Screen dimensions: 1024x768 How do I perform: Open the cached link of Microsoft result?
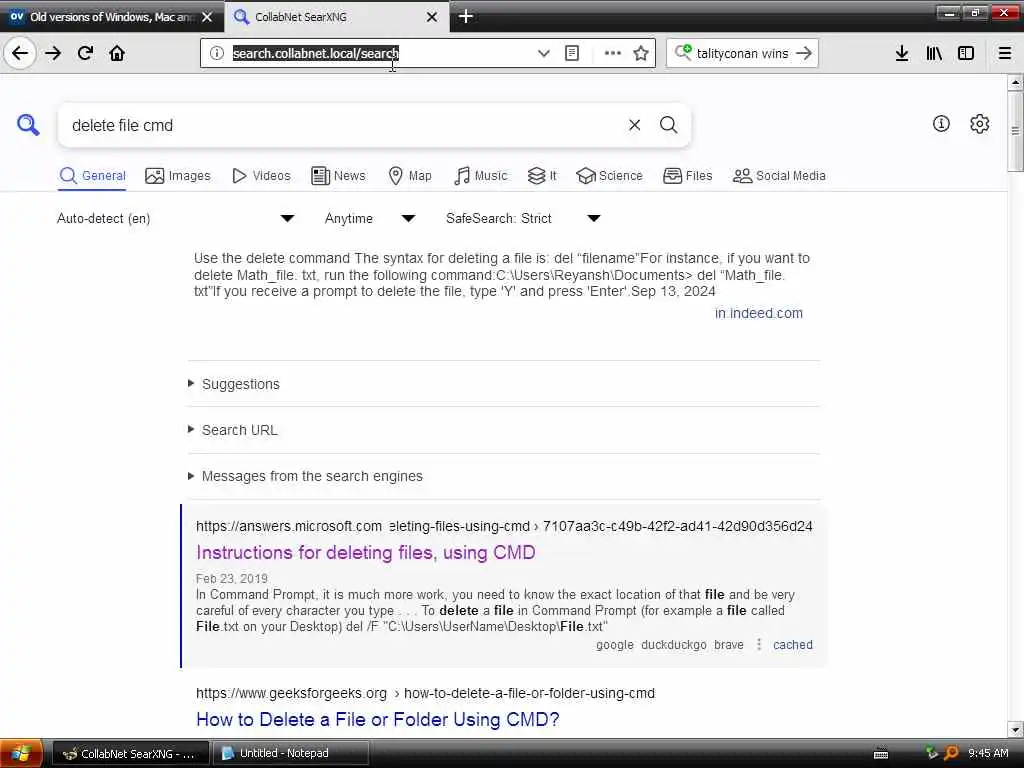click(793, 645)
